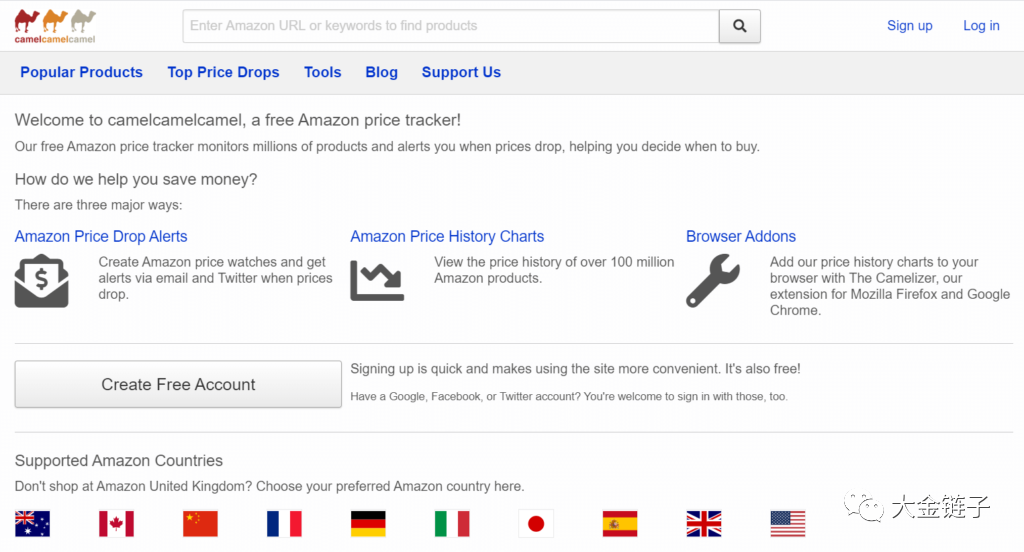Select the China flag

click(200, 523)
